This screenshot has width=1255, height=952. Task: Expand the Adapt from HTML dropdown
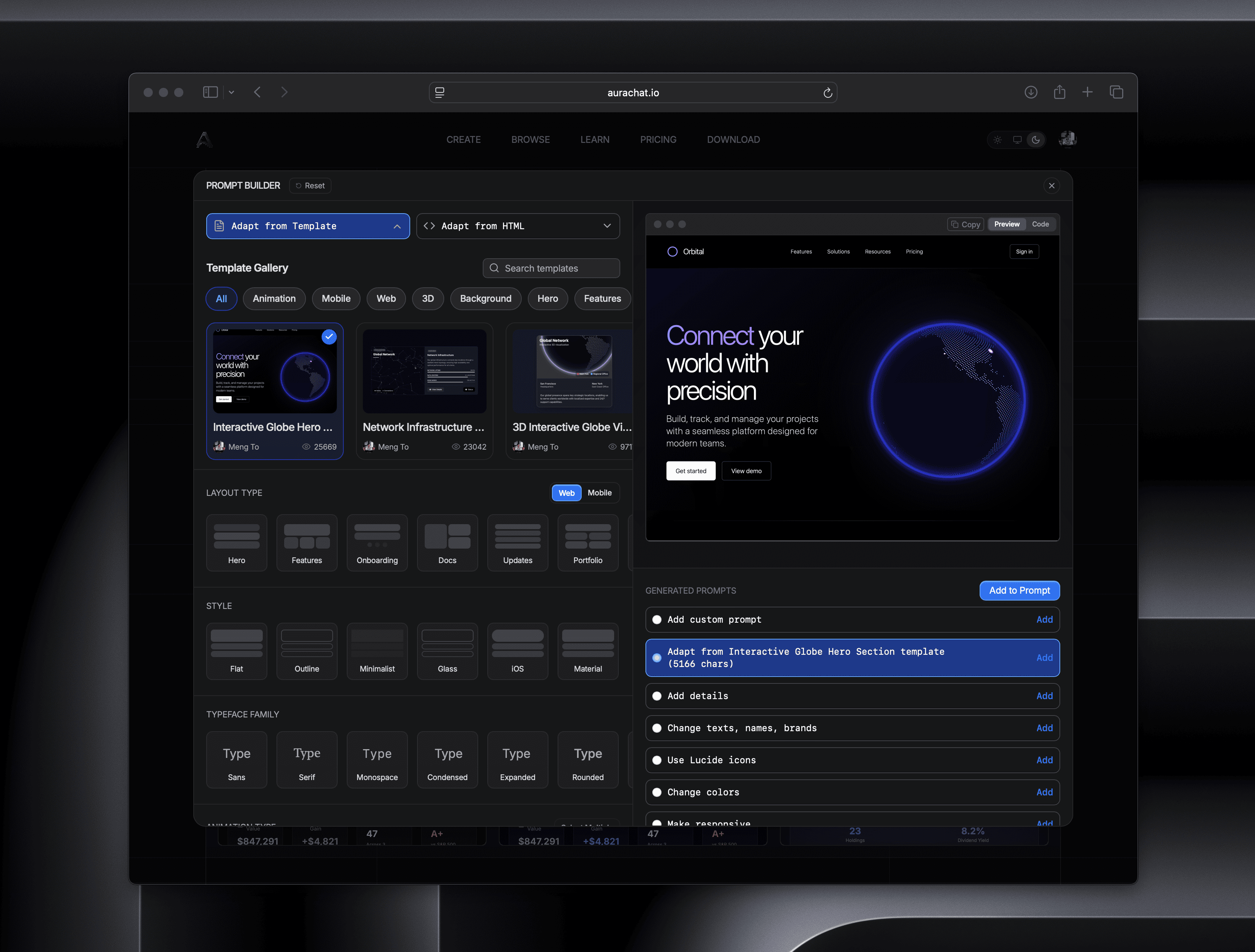click(518, 226)
